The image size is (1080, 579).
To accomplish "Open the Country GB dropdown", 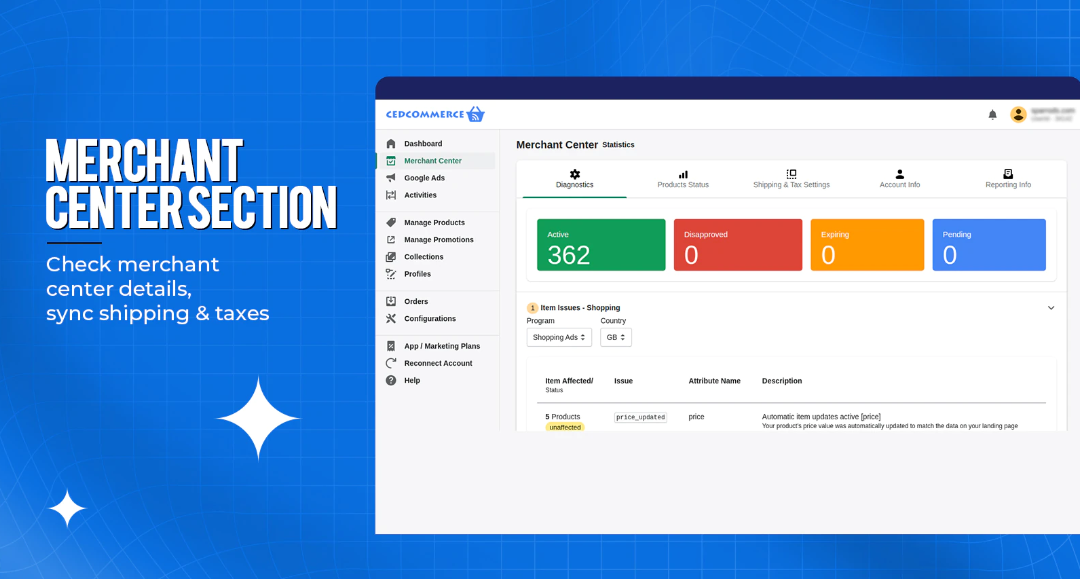I will 616,337.
